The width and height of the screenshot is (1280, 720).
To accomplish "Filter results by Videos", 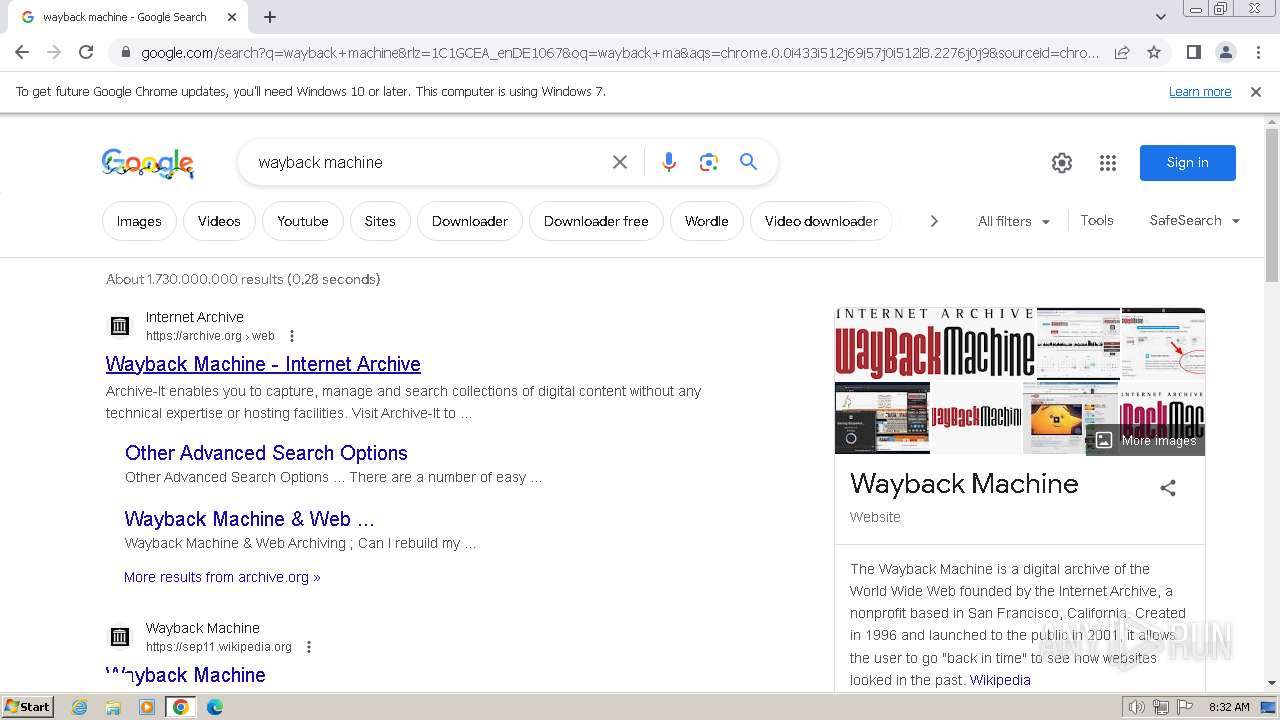I will (x=219, y=221).
